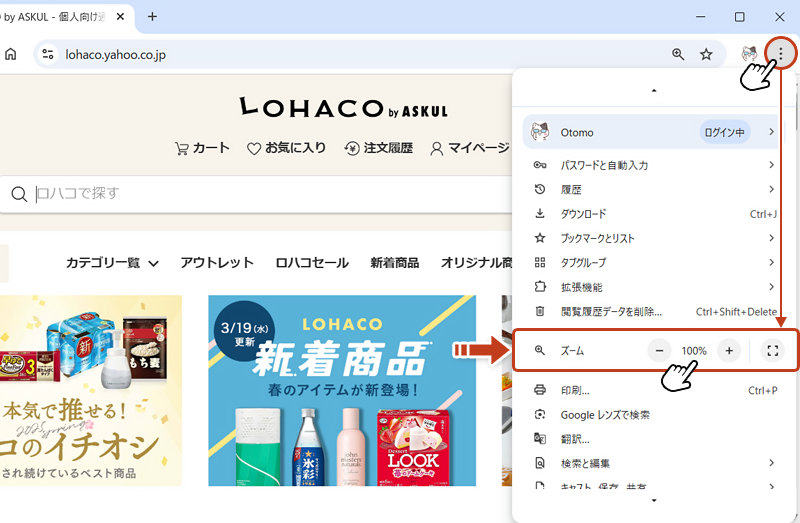Viewport: 800px width, 523px height.
Task: Open the アウトレット tab
Action: [217, 263]
